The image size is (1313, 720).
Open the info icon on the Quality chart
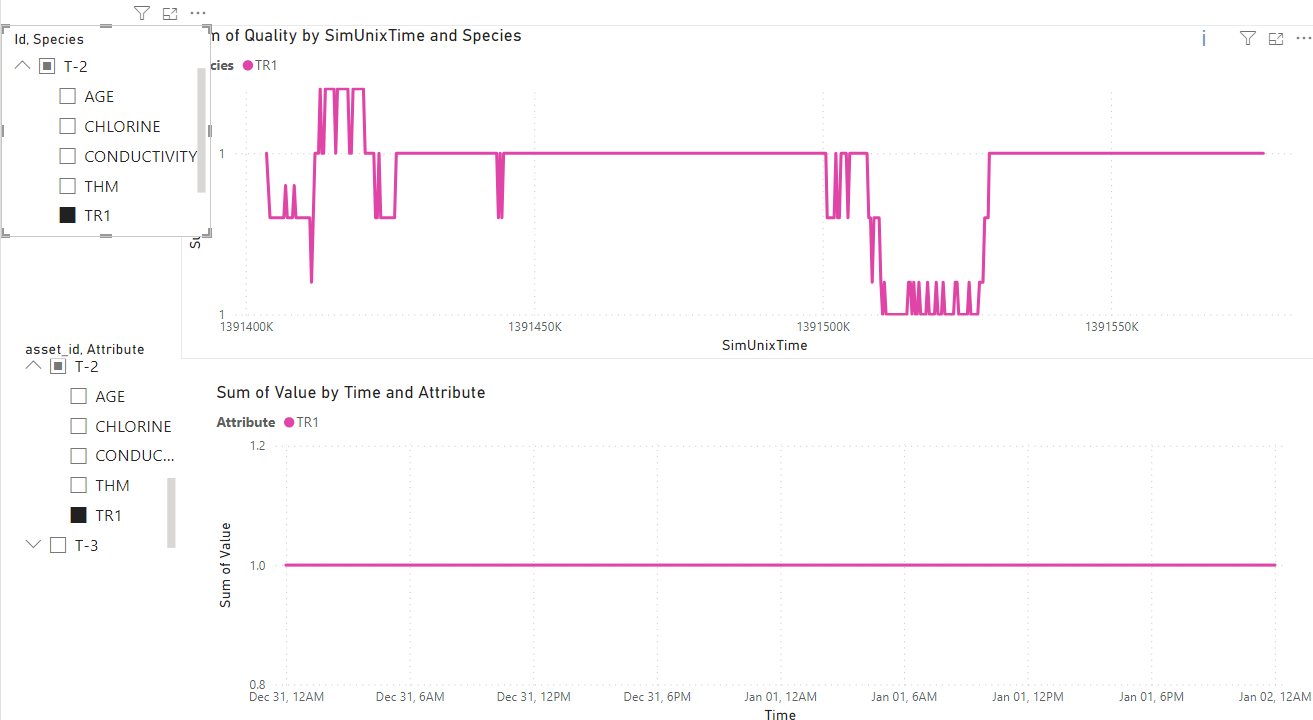click(x=1203, y=38)
